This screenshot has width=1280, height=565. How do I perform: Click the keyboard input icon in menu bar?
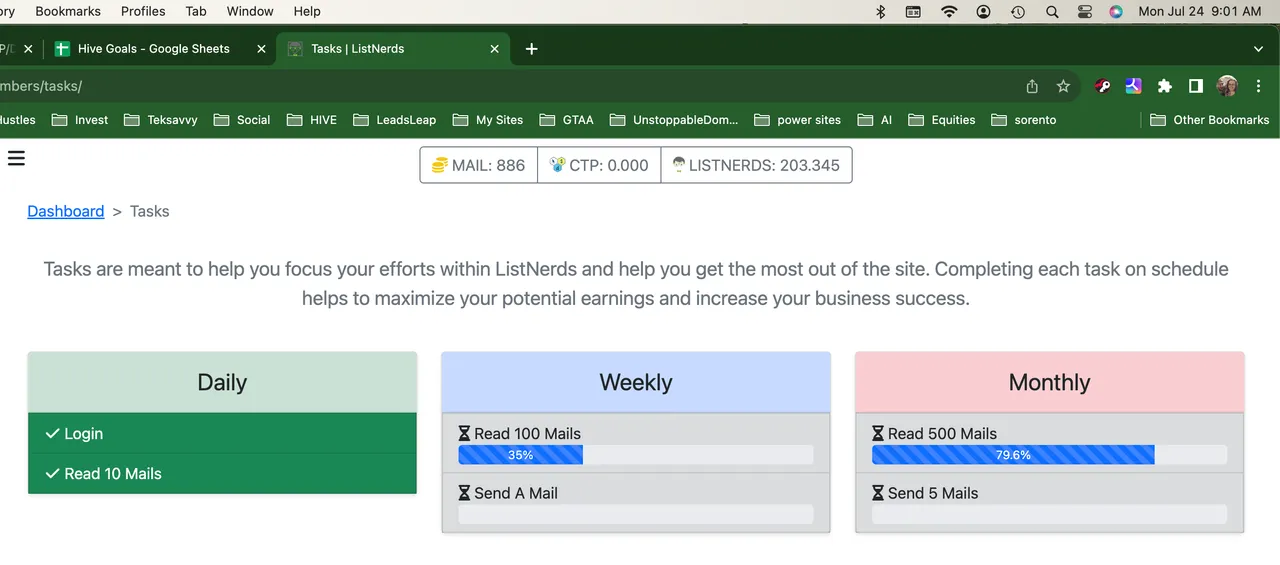(913, 12)
